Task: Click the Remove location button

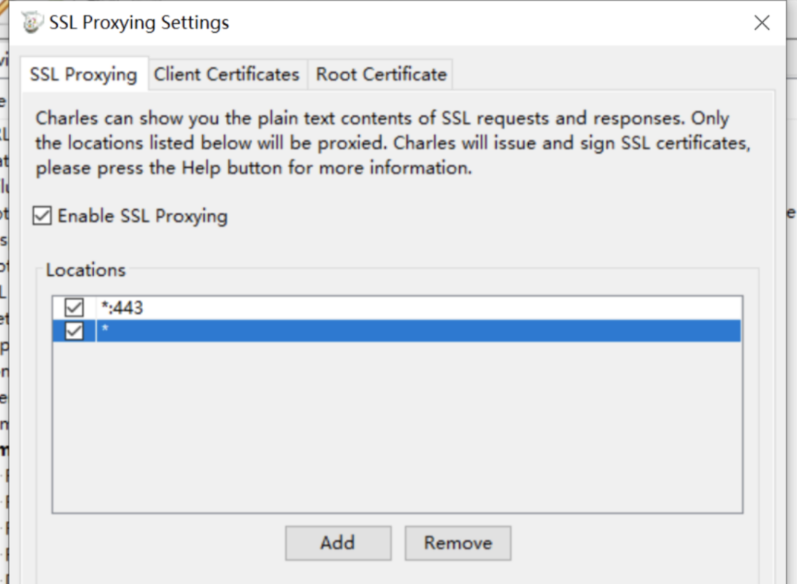Action: pyautogui.click(x=458, y=543)
